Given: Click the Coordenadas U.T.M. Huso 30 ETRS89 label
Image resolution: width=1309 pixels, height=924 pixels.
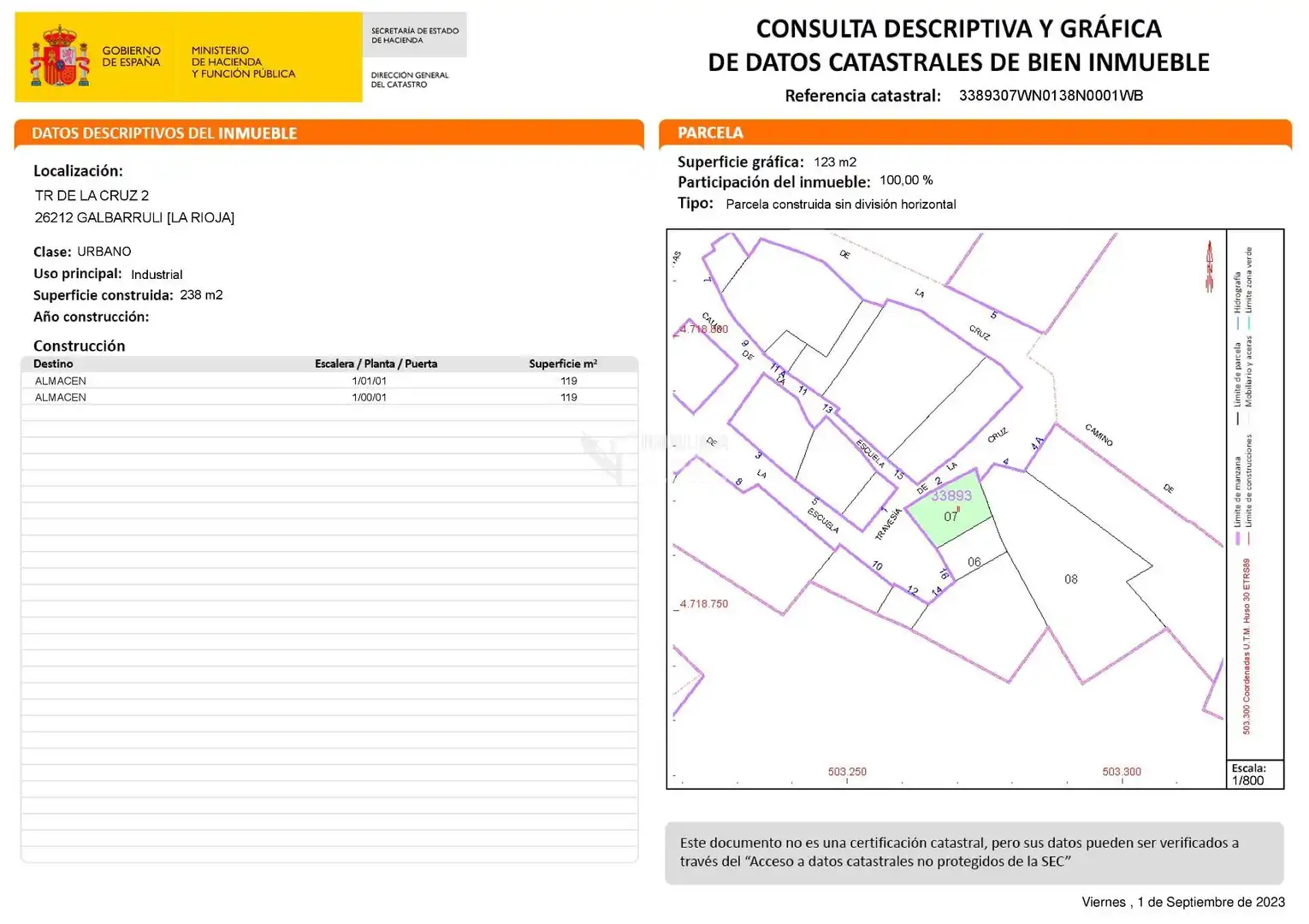Looking at the screenshot, I should (x=1247, y=646).
